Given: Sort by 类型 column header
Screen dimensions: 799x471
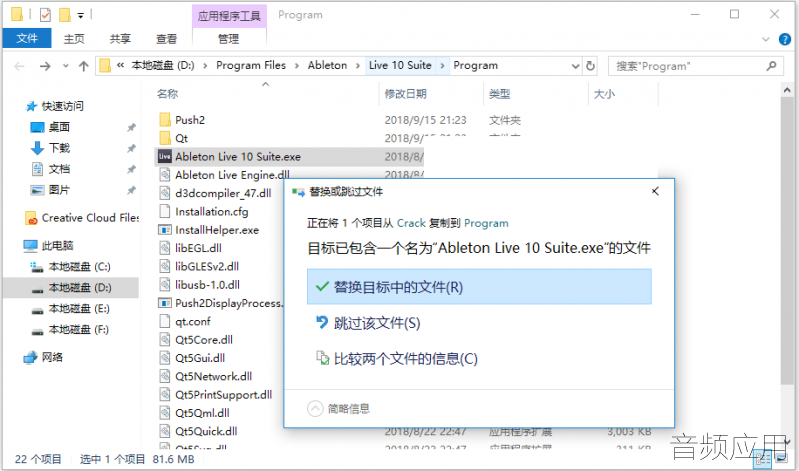Looking at the screenshot, I should point(499,94).
